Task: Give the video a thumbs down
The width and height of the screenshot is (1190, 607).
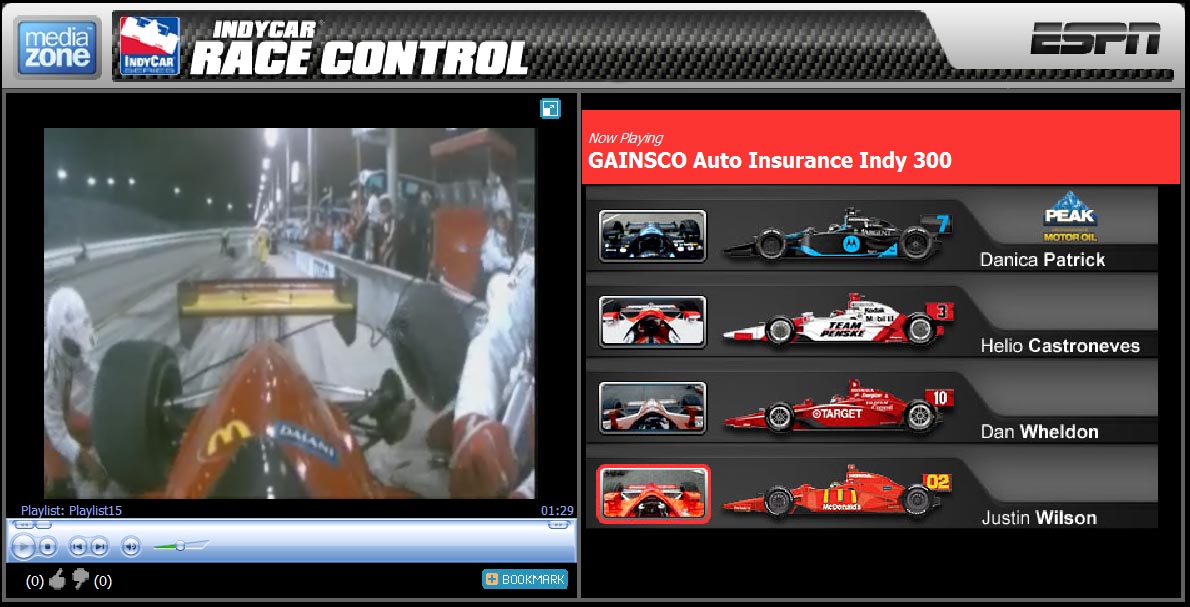Action: (x=80, y=580)
